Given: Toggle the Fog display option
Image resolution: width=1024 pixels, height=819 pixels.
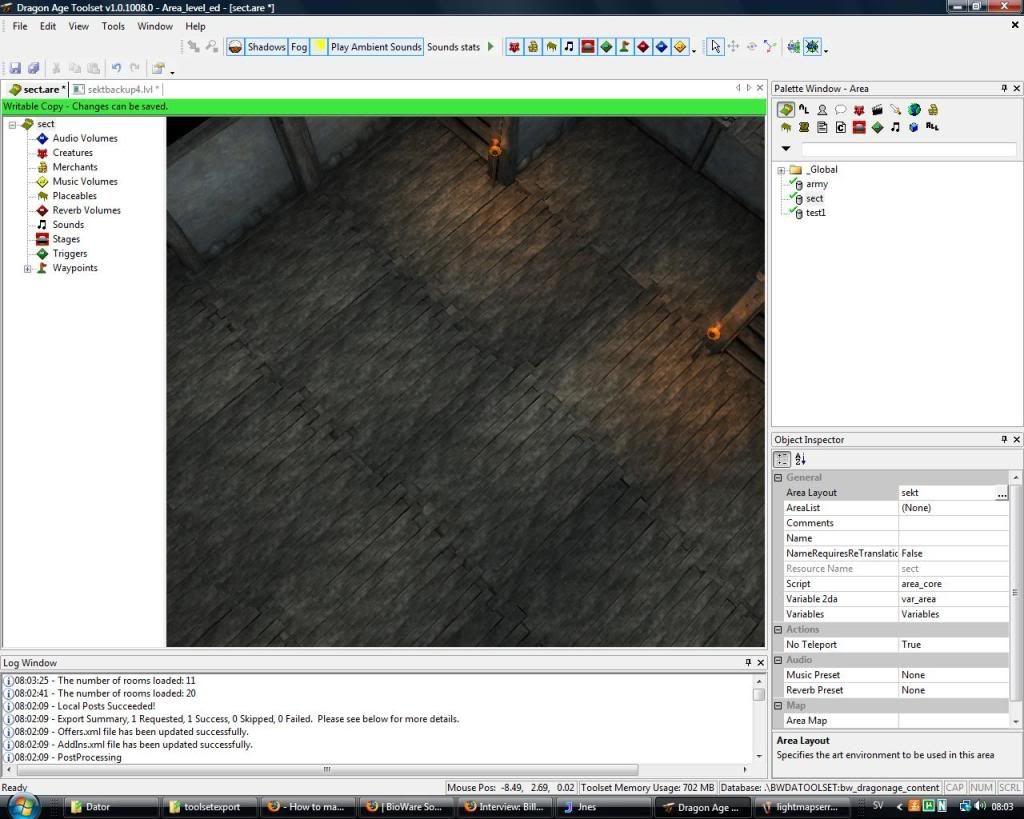Looking at the screenshot, I should point(299,47).
